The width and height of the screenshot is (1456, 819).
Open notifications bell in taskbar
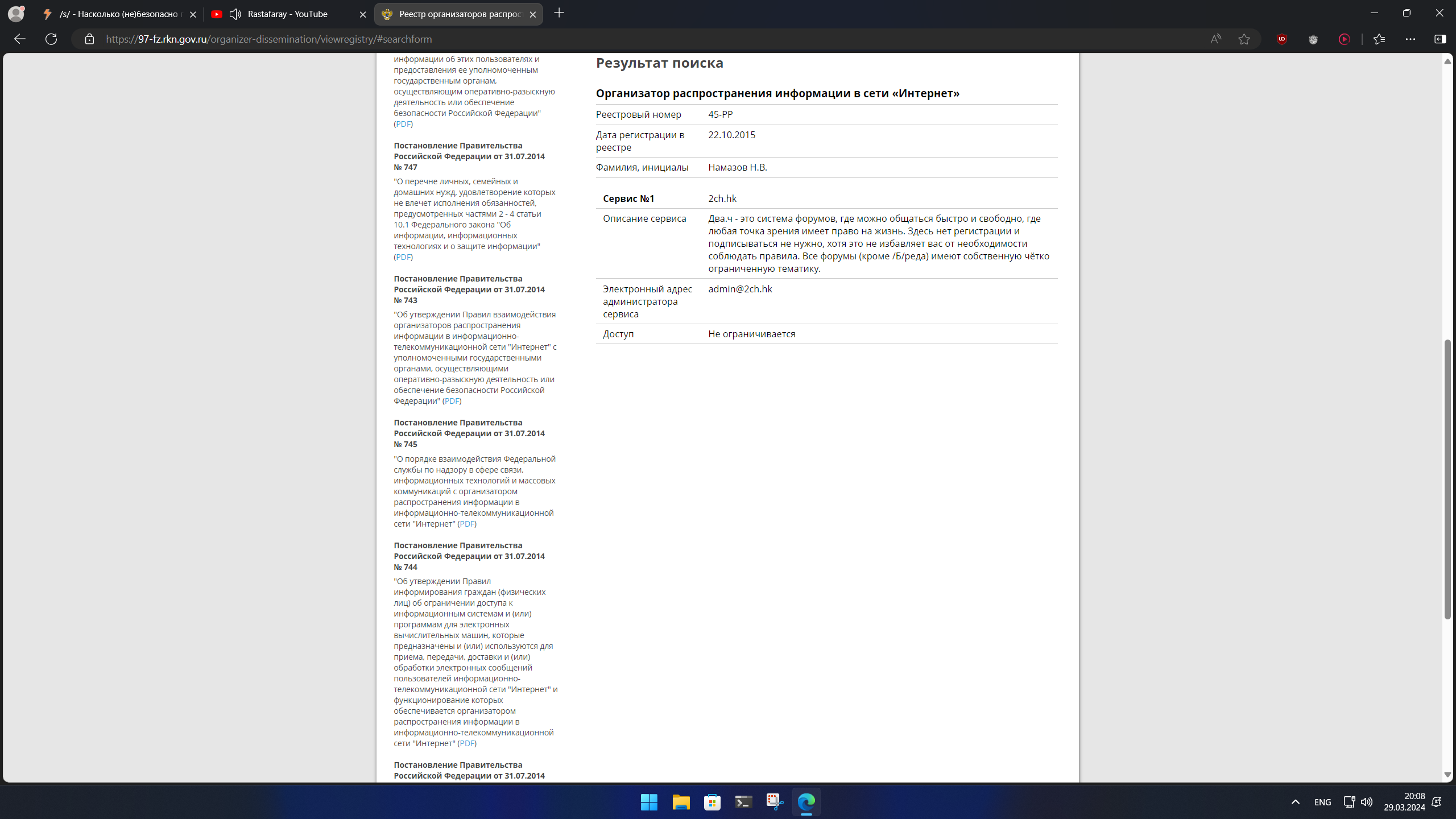pos(1436,802)
